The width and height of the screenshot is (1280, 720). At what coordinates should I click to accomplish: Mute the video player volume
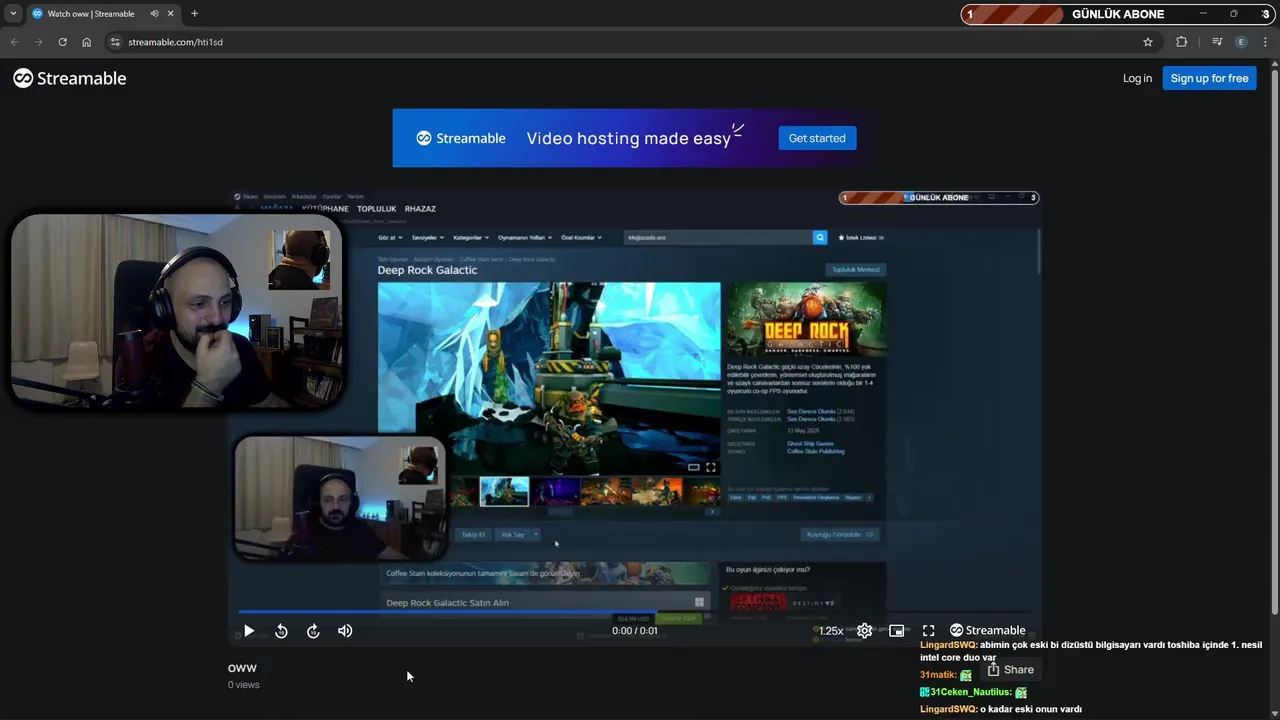pyautogui.click(x=345, y=631)
